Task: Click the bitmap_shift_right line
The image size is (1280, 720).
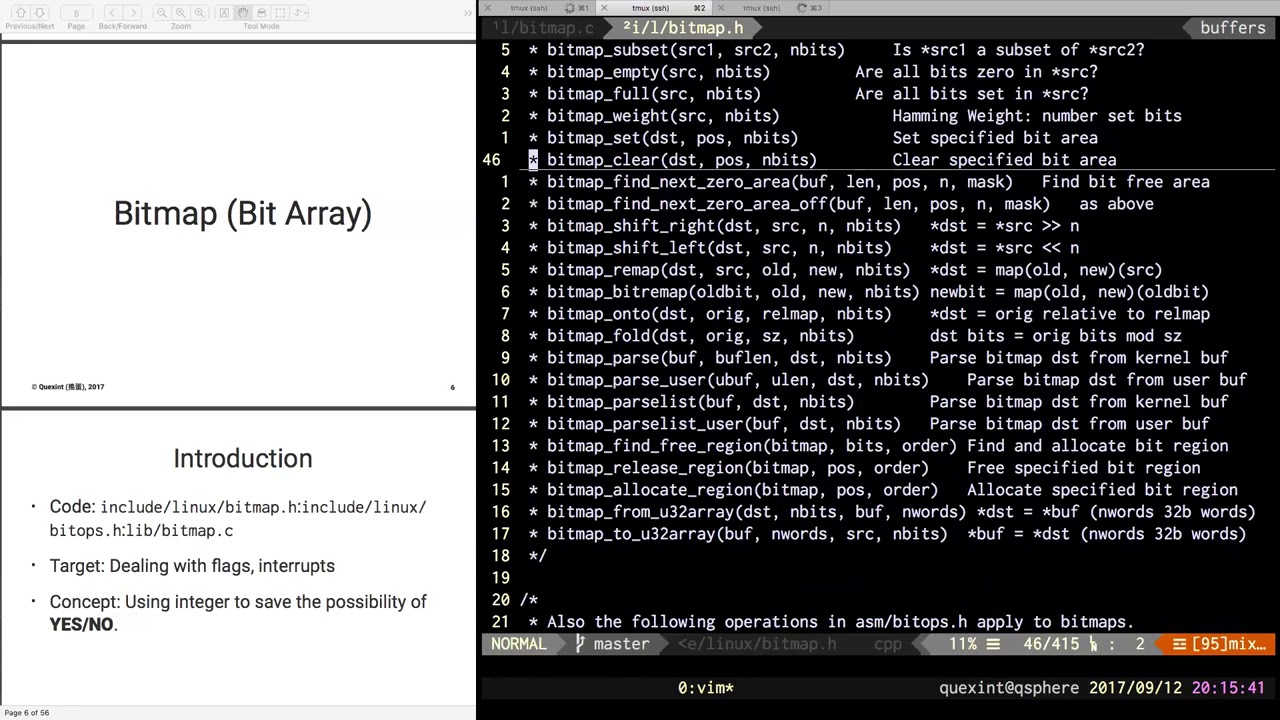Action: point(804,226)
